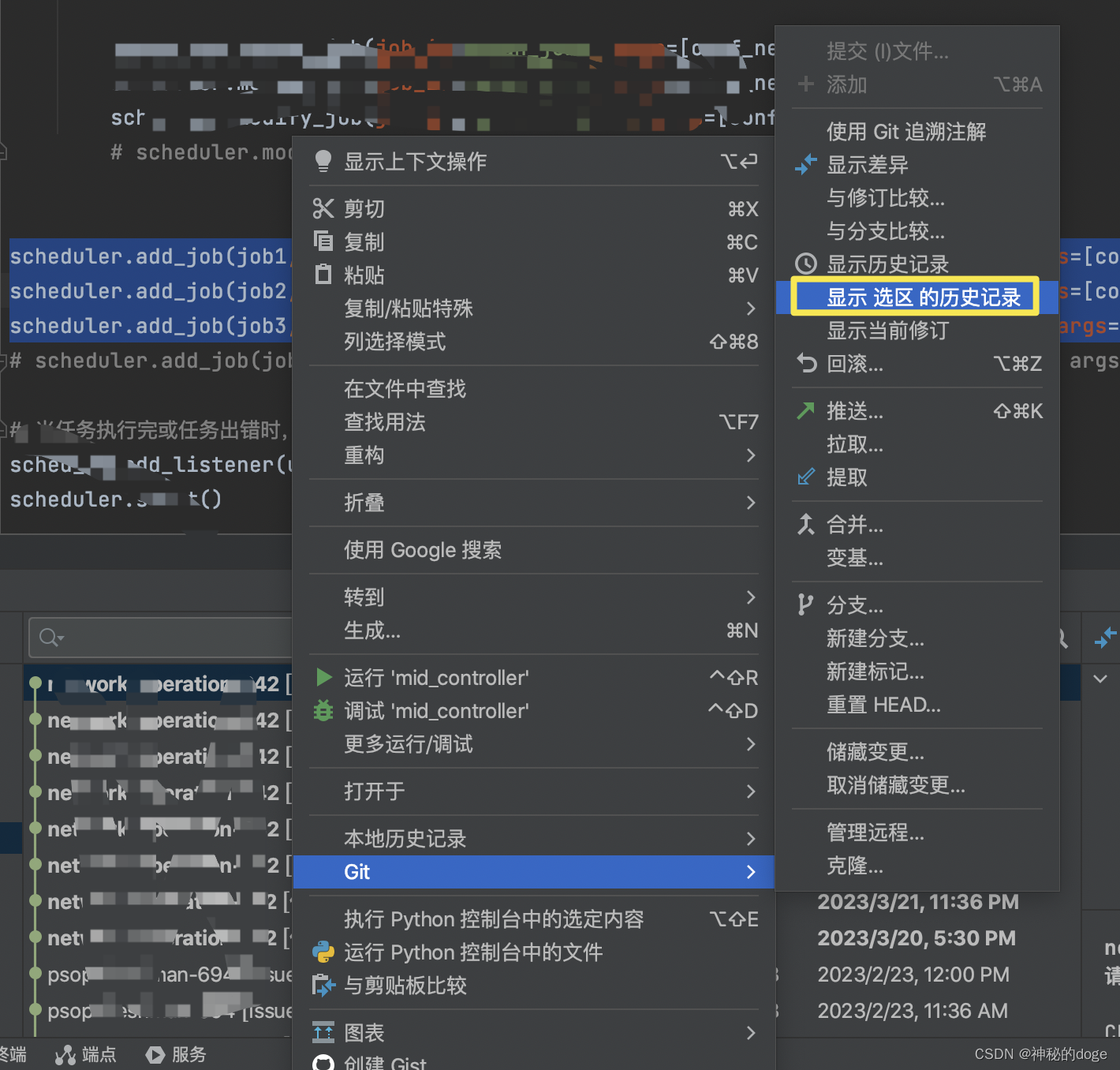
Task: Click the branch icon next to 分支...
Action: [x=805, y=604]
